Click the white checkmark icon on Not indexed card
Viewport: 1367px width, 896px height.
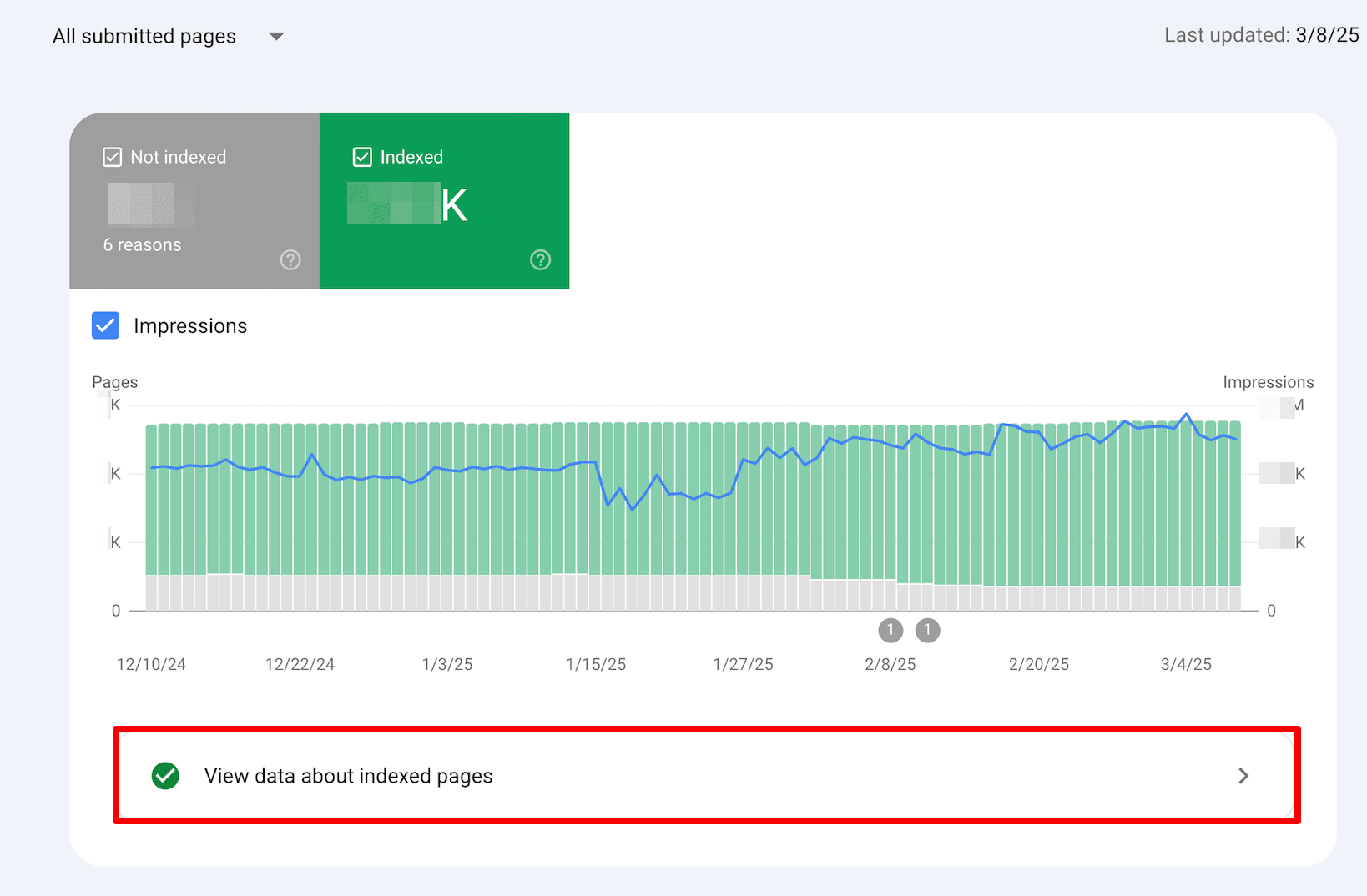coord(112,156)
